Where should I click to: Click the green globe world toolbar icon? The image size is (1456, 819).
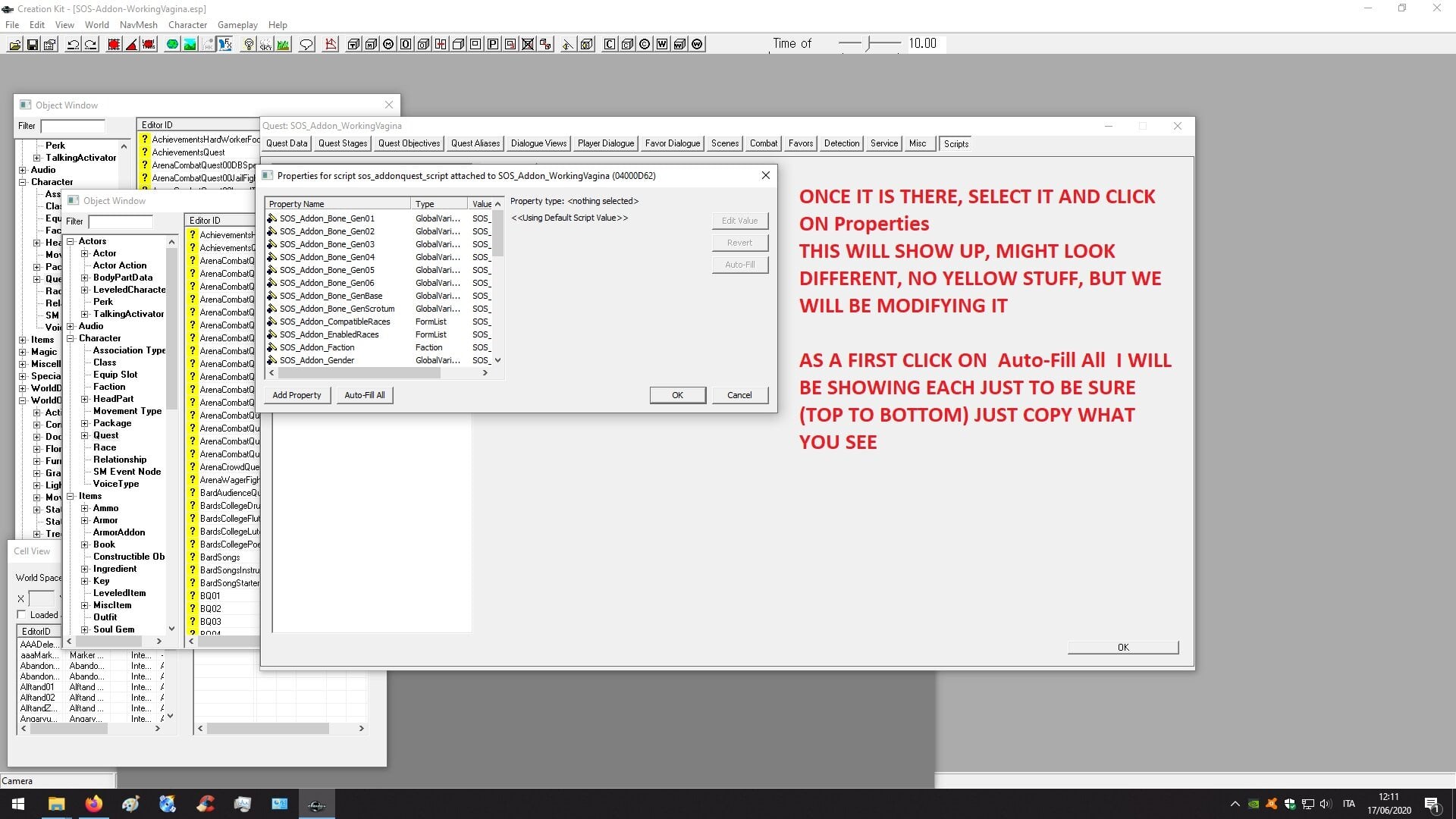coord(172,44)
